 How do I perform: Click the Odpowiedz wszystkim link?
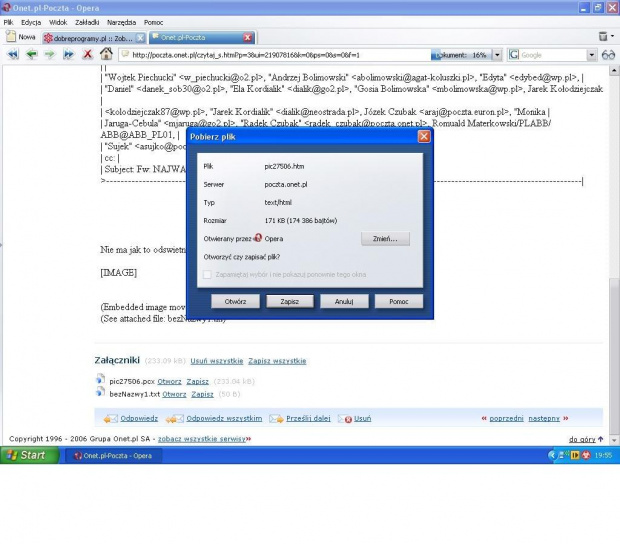(224, 418)
